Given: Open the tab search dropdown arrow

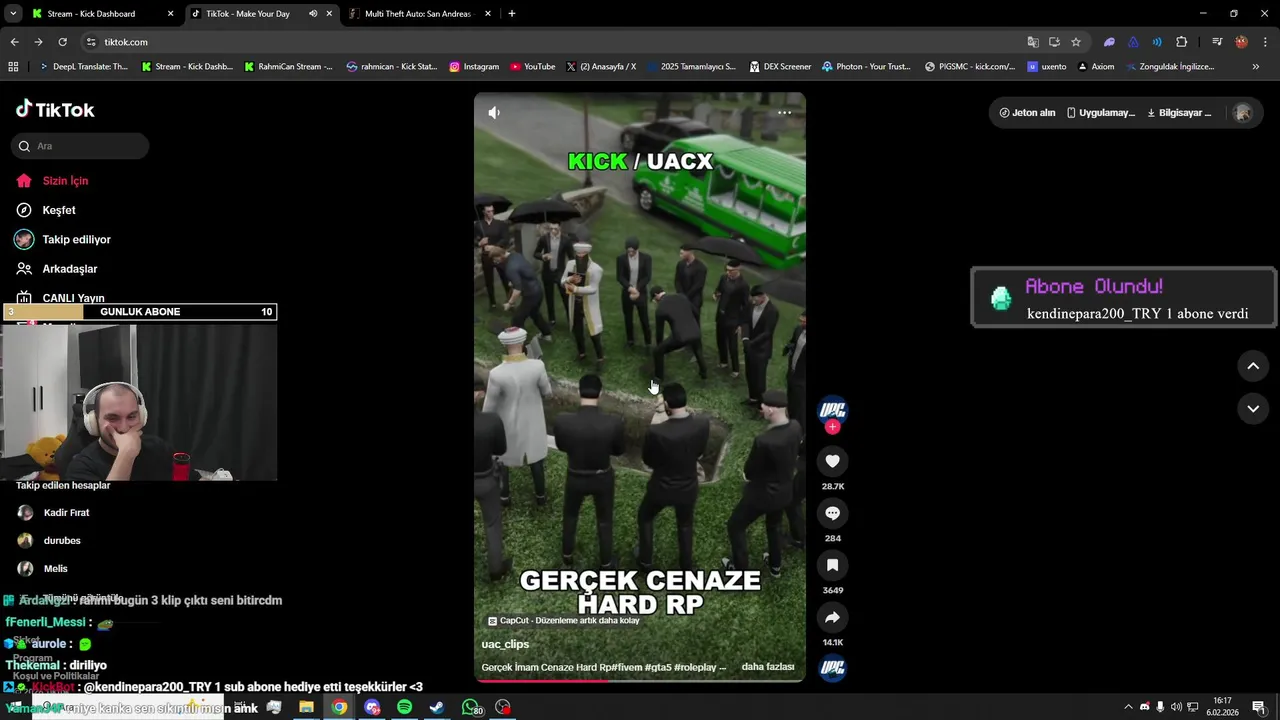Looking at the screenshot, I should 13,14.
